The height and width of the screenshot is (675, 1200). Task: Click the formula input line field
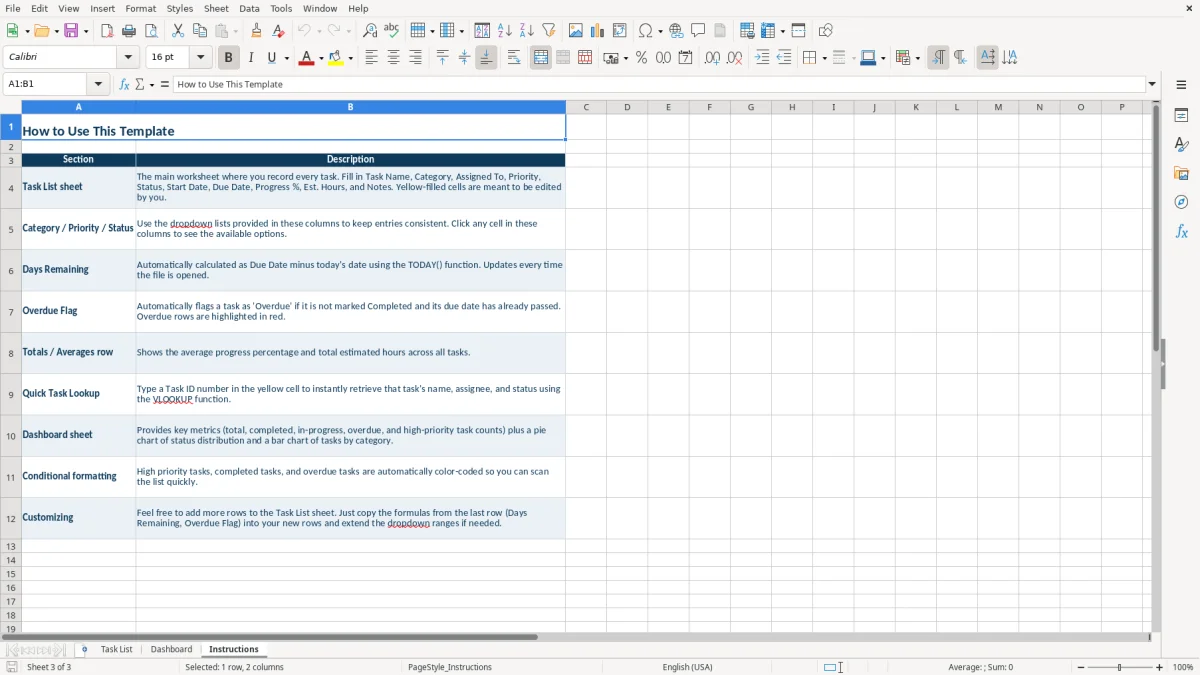point(659,85)
